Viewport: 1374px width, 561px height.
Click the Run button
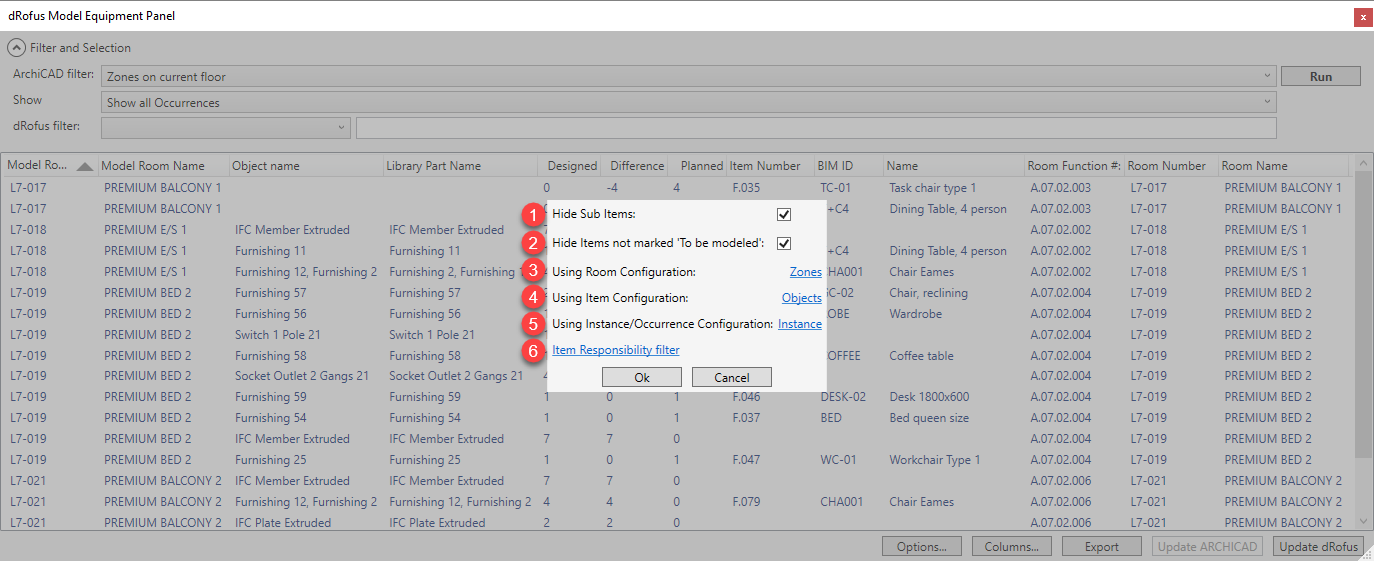(1320, 76)
